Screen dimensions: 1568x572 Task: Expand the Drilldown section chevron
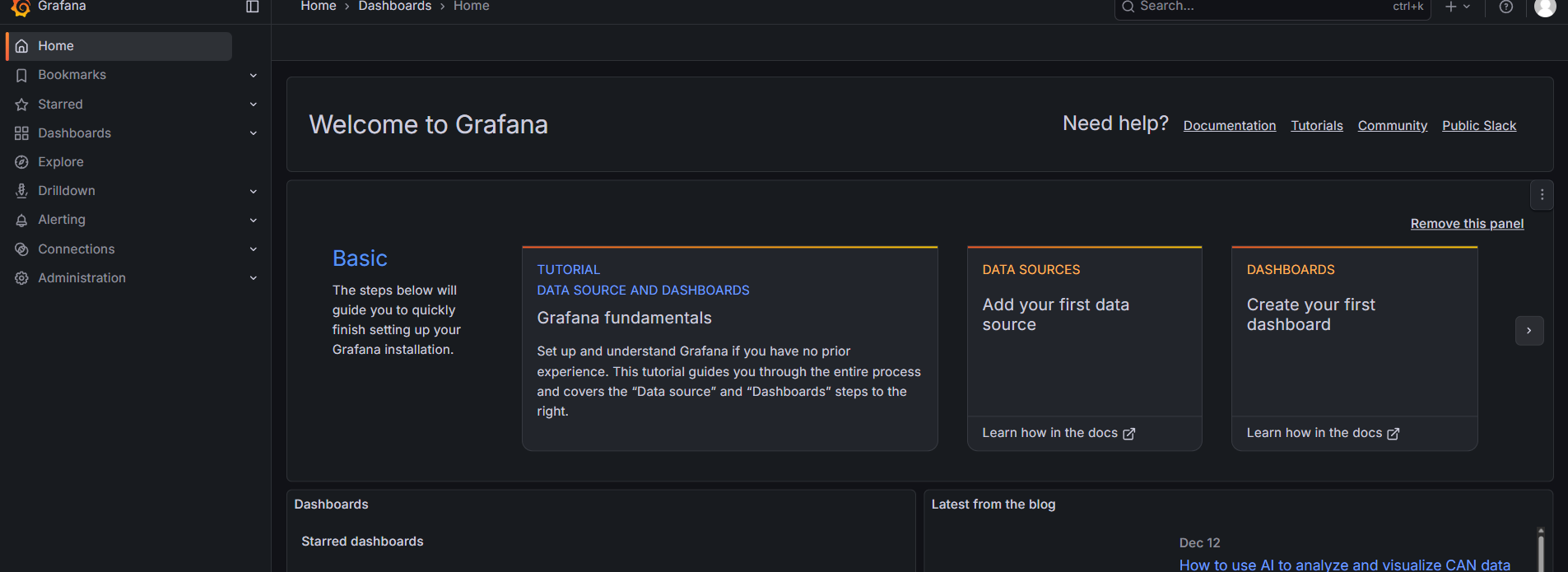tap(254, 192)
